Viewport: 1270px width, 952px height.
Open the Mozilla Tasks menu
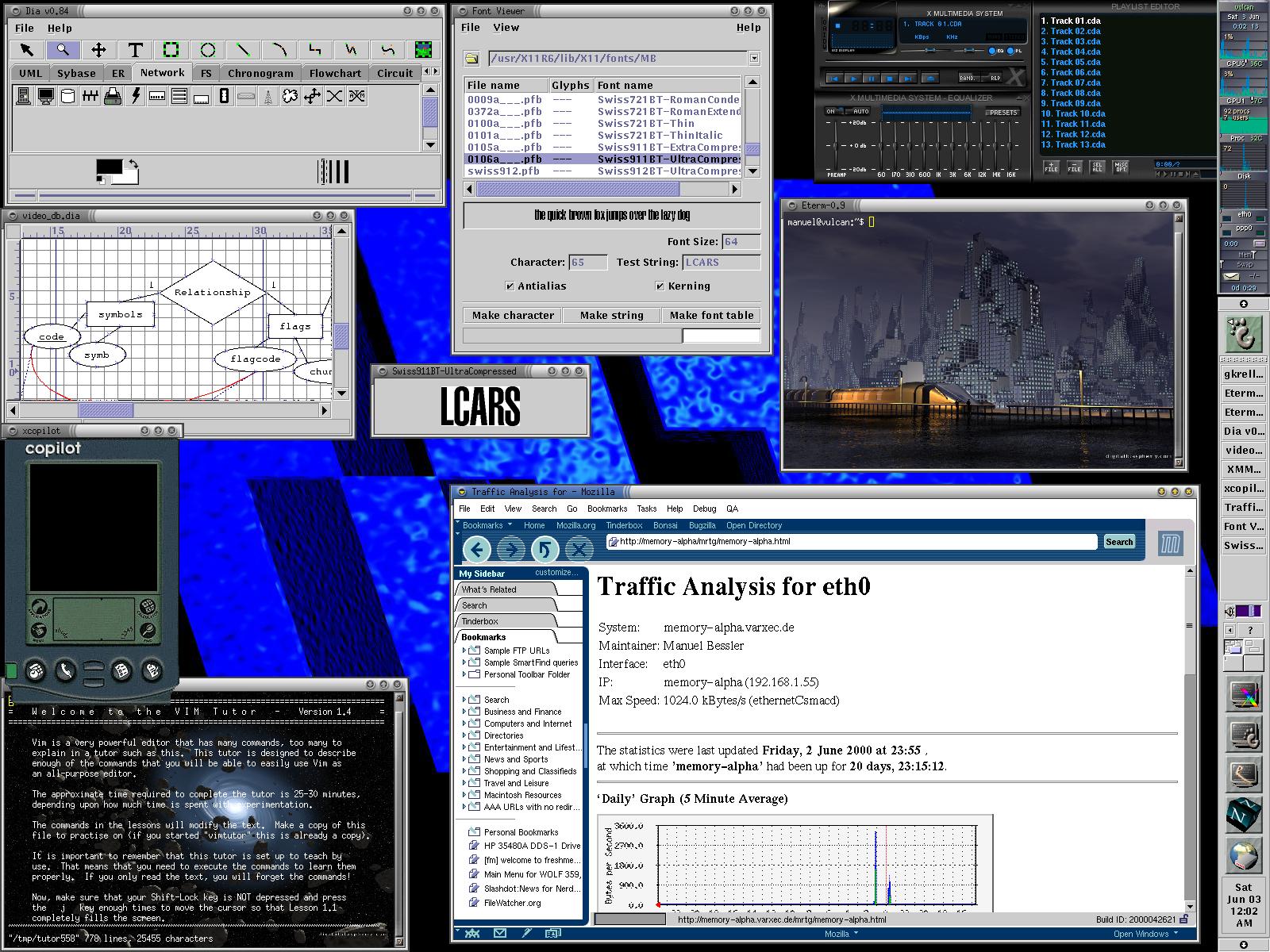click(x=646, y=509)
